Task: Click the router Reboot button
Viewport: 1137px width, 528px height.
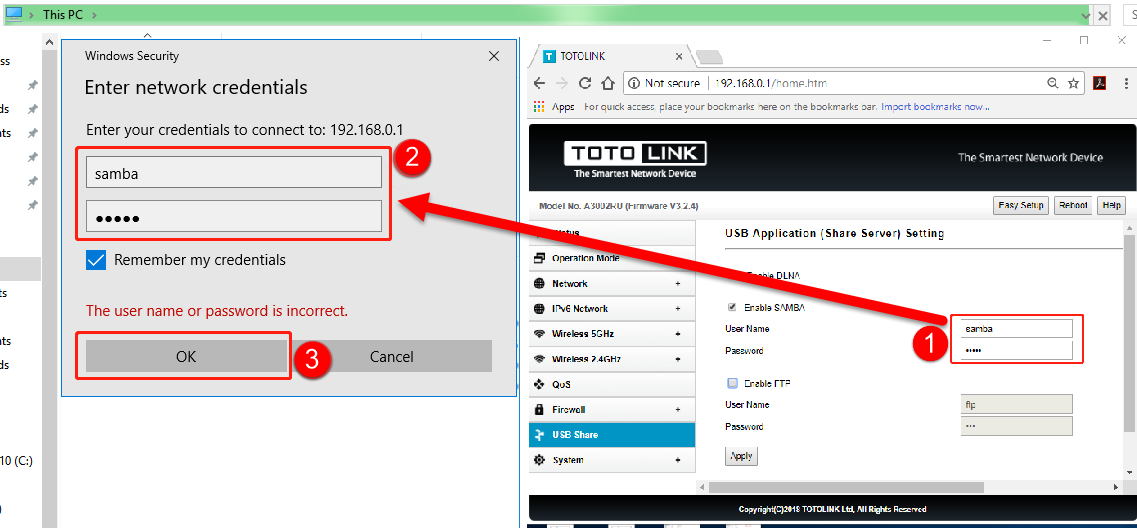Action: 1073,205
